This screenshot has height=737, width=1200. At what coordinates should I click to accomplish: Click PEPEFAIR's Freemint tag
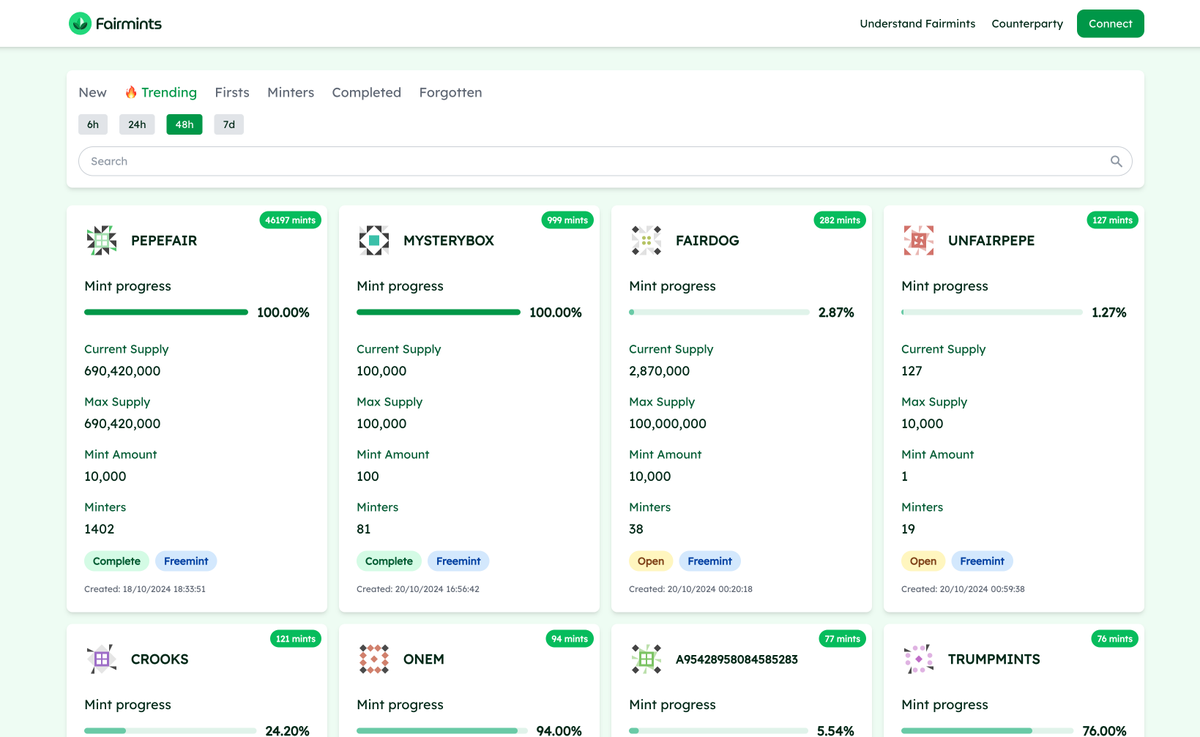pyautogui.click(x=186, y=561)
